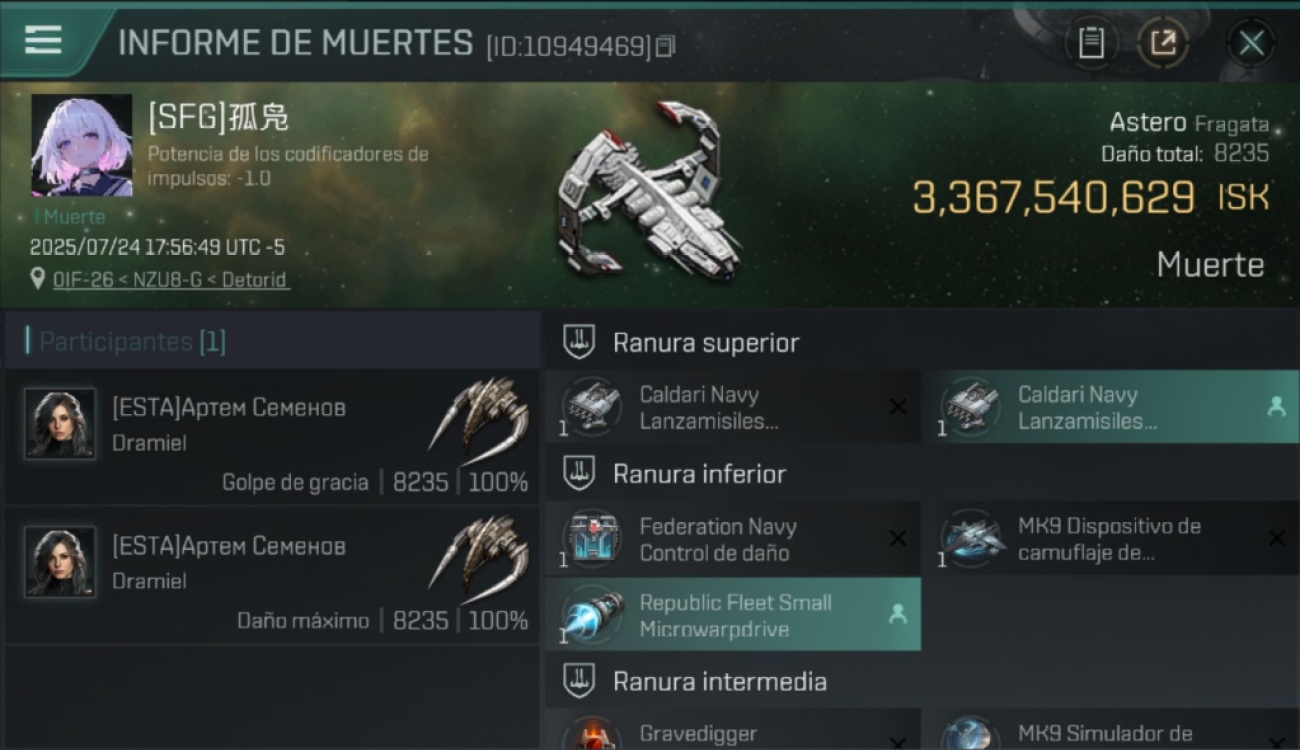Select the MK9 Dispositivo de camuflaje item

[1111, 539]
